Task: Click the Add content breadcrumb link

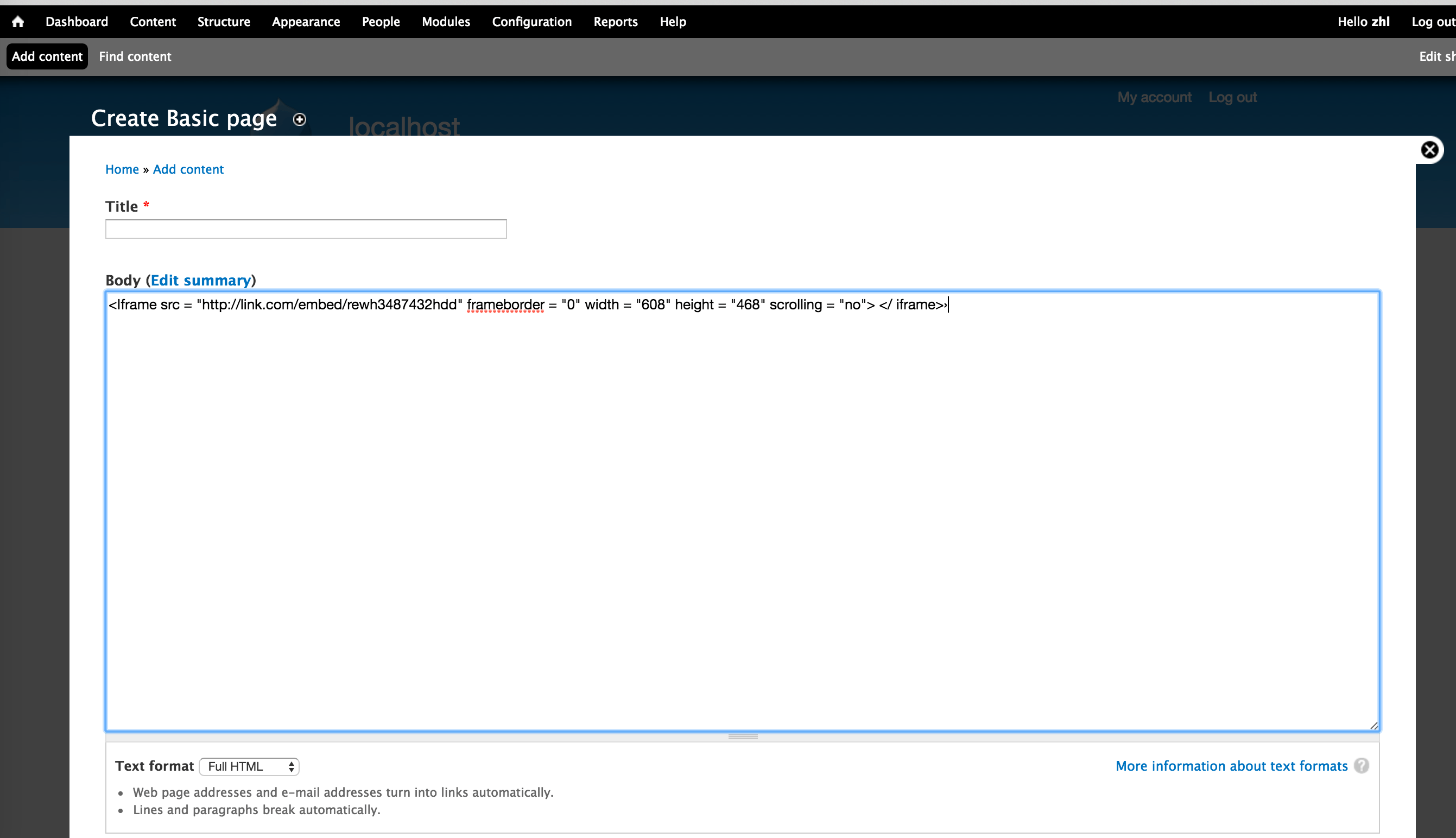Action: click(188, 169)
